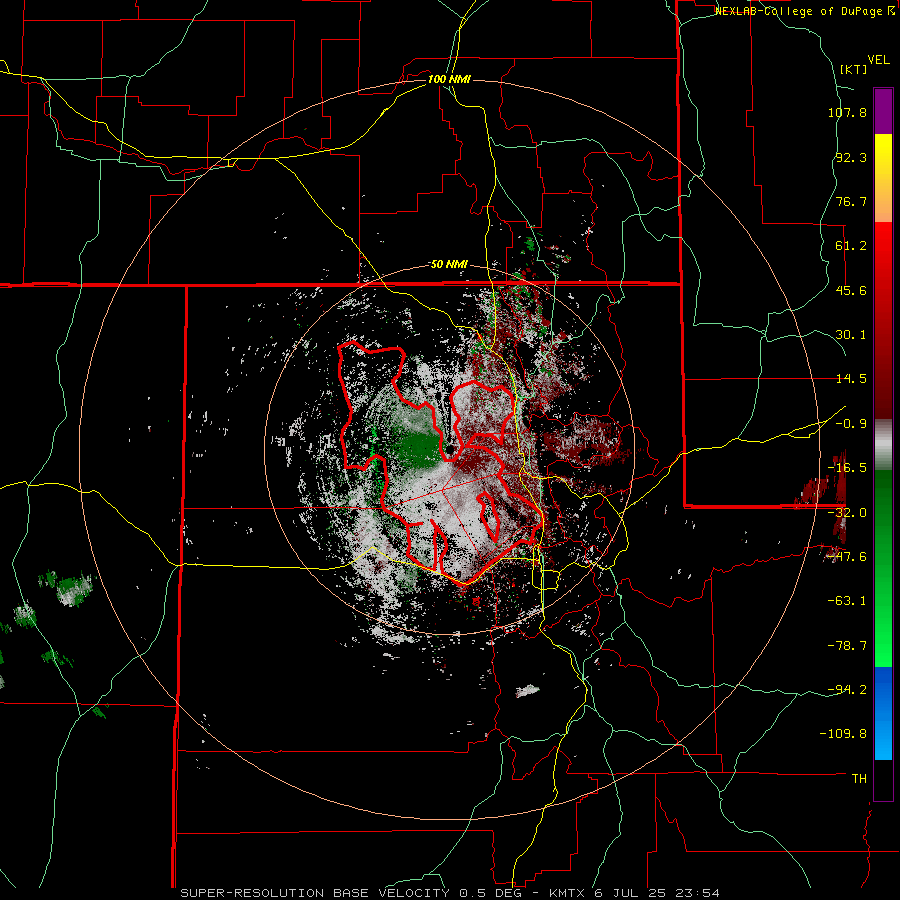Pick the yellow swatch beside 92.3
The height and width of the screenshot is (900, 900).
(x=883, y=156)
